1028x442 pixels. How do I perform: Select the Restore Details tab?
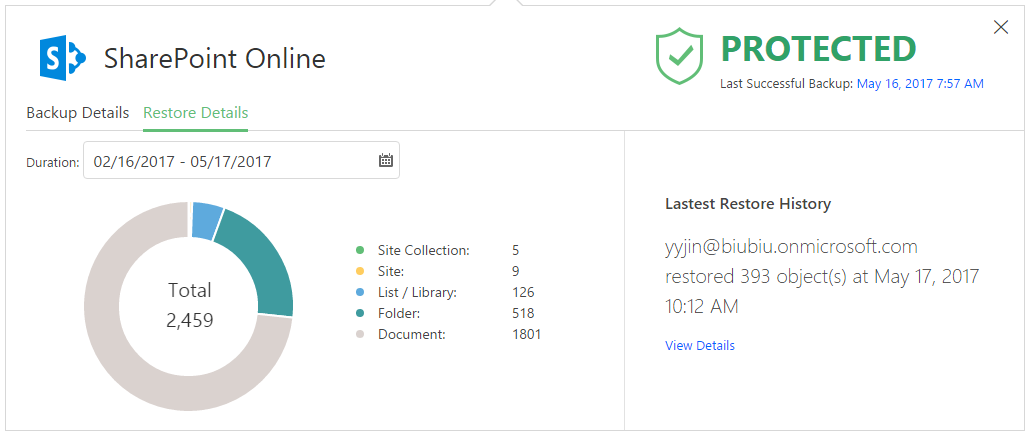(195, 112)
